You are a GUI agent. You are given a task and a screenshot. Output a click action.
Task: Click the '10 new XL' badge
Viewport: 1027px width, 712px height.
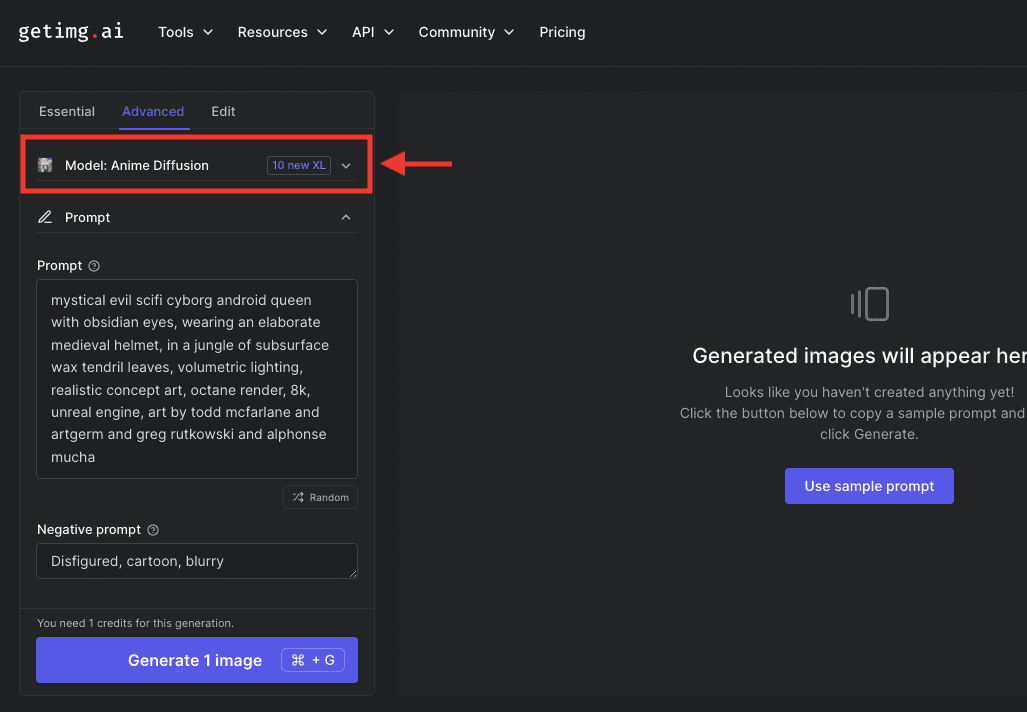coord(298,165)
